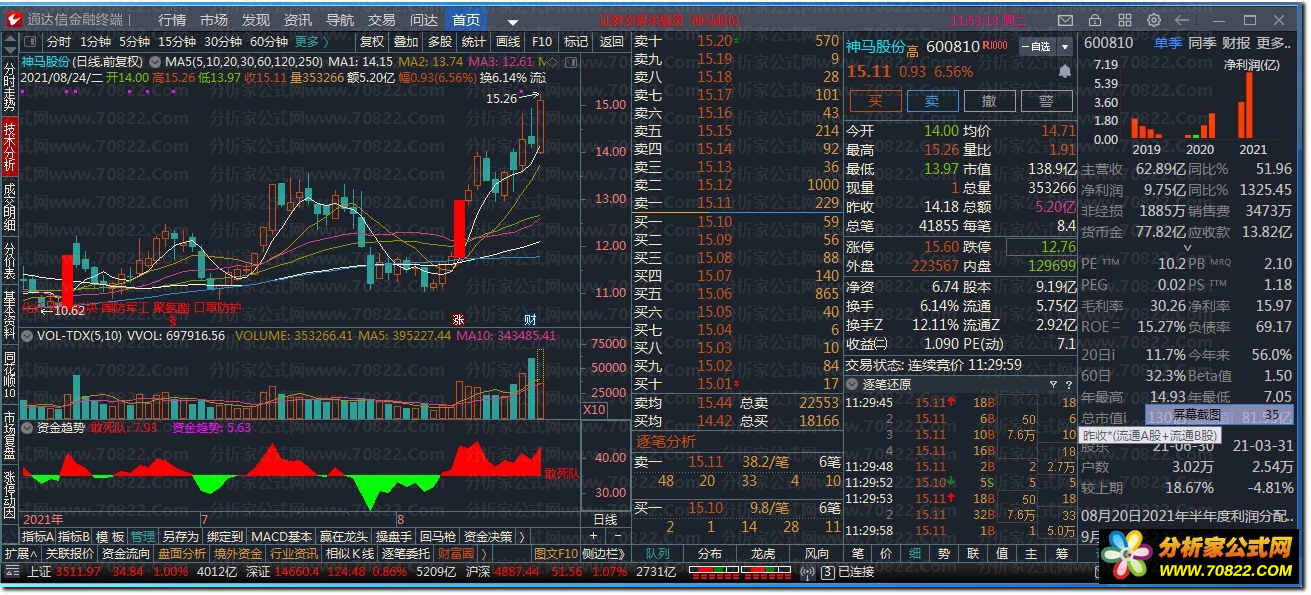Click the 上证 index value in status bar
The height and width of the screenshot is (595, 1311).
(x=78, y=572)
